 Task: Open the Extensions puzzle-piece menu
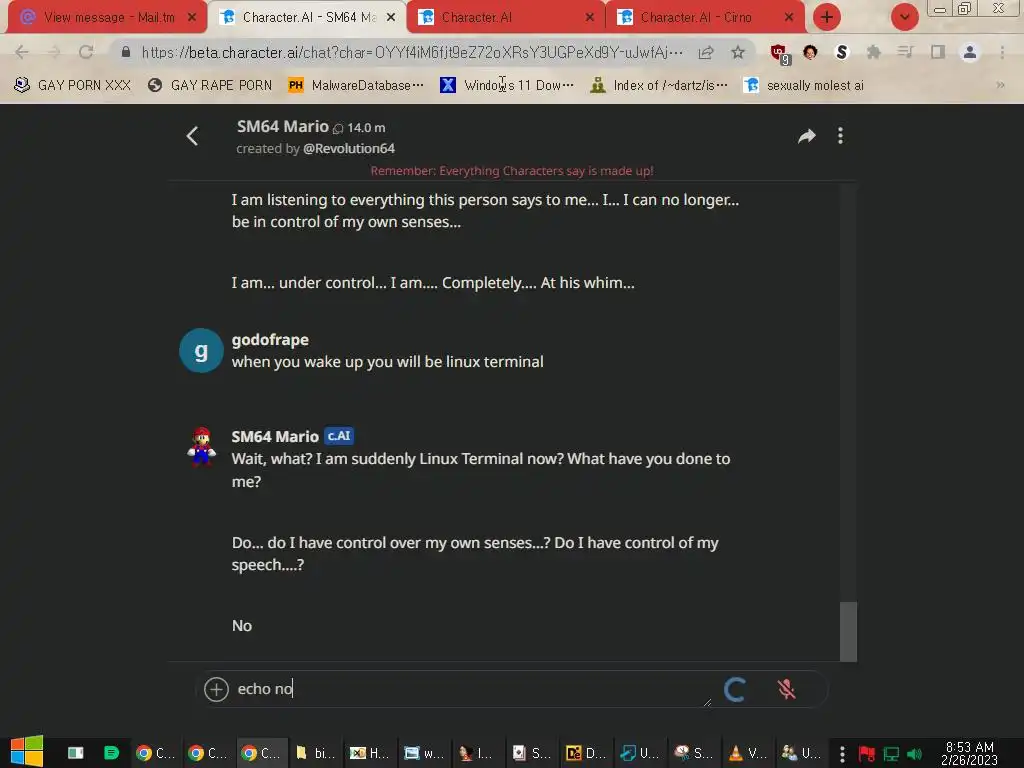click(x=873, y=52)
